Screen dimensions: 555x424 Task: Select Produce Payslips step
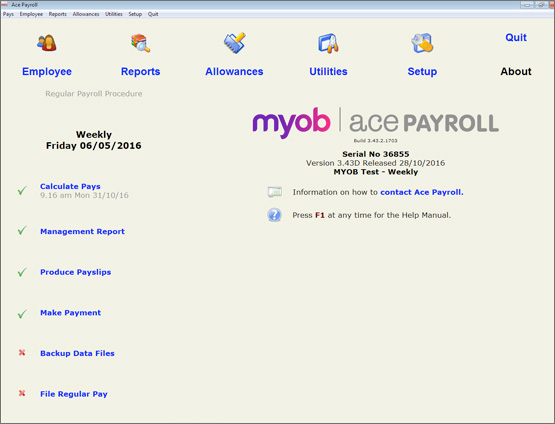(x=76, y=272)
